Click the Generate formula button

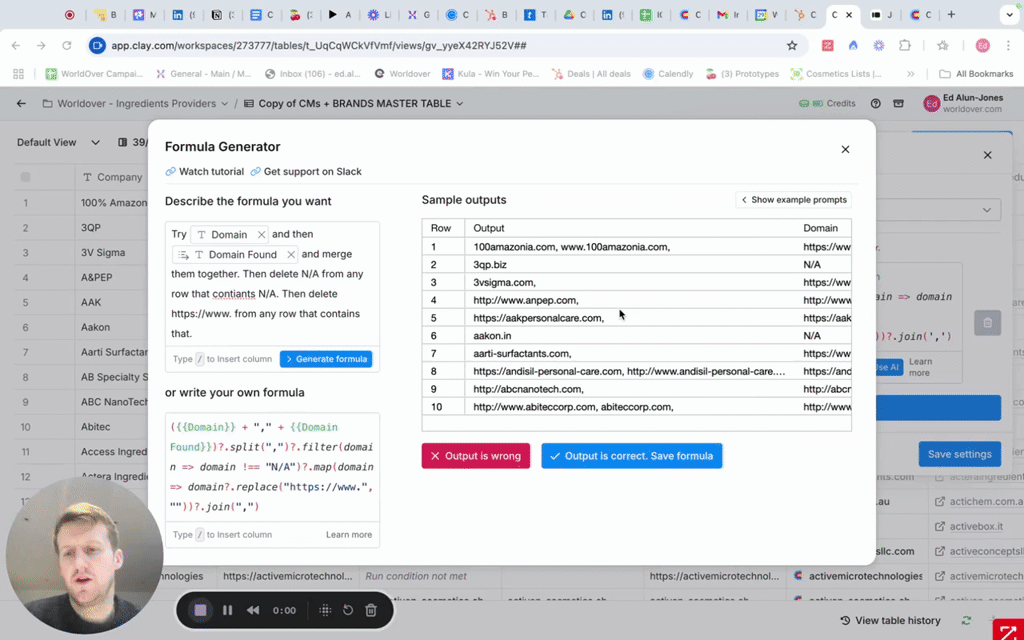pyautogui.click(x=326, y=359)
